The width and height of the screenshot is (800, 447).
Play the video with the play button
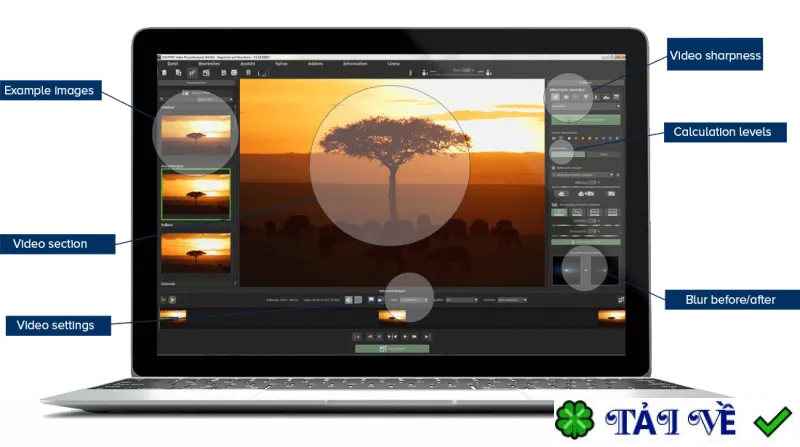(x=405, y=337)
